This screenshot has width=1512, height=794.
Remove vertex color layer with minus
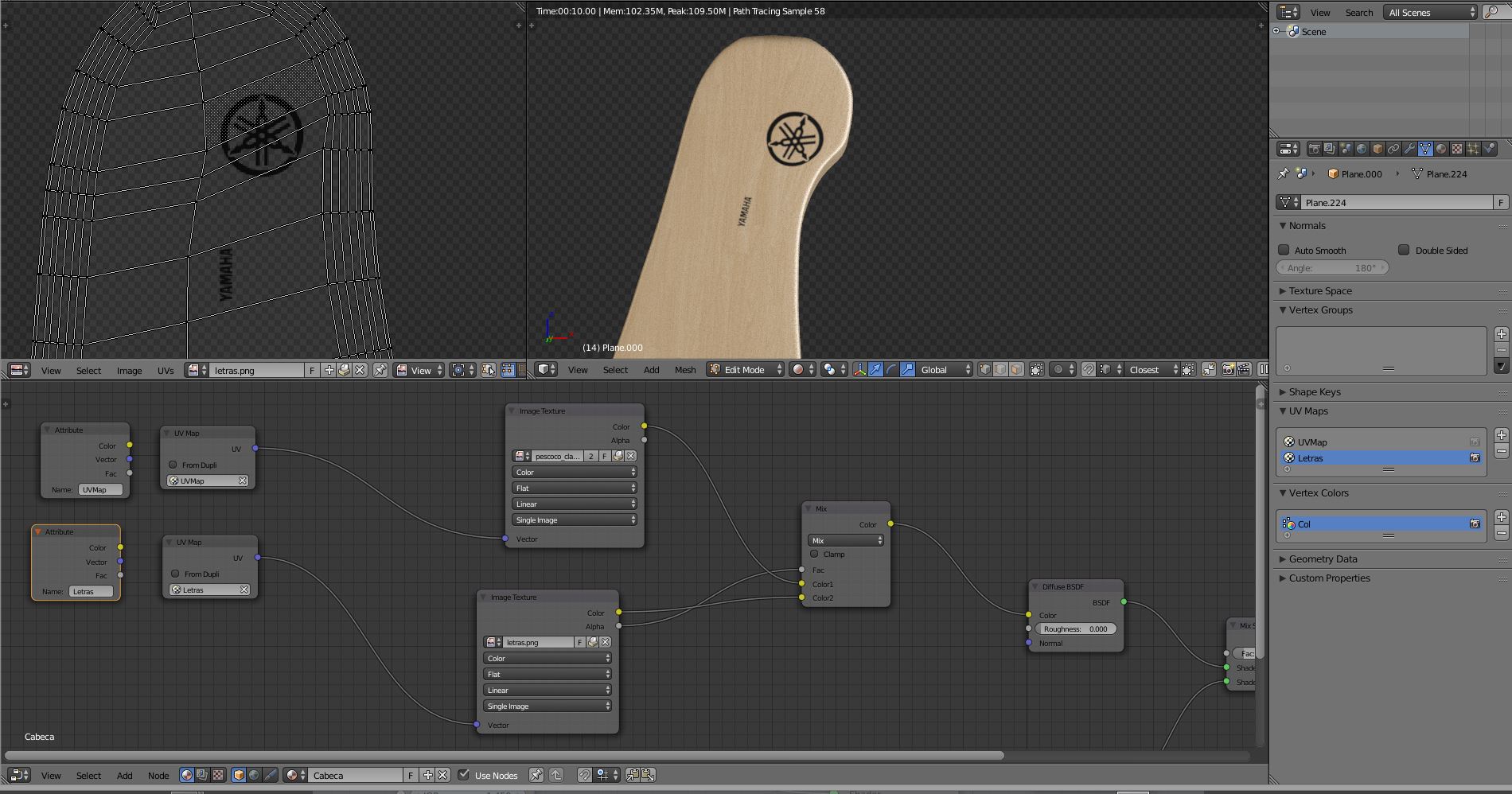click(1501, 533)
